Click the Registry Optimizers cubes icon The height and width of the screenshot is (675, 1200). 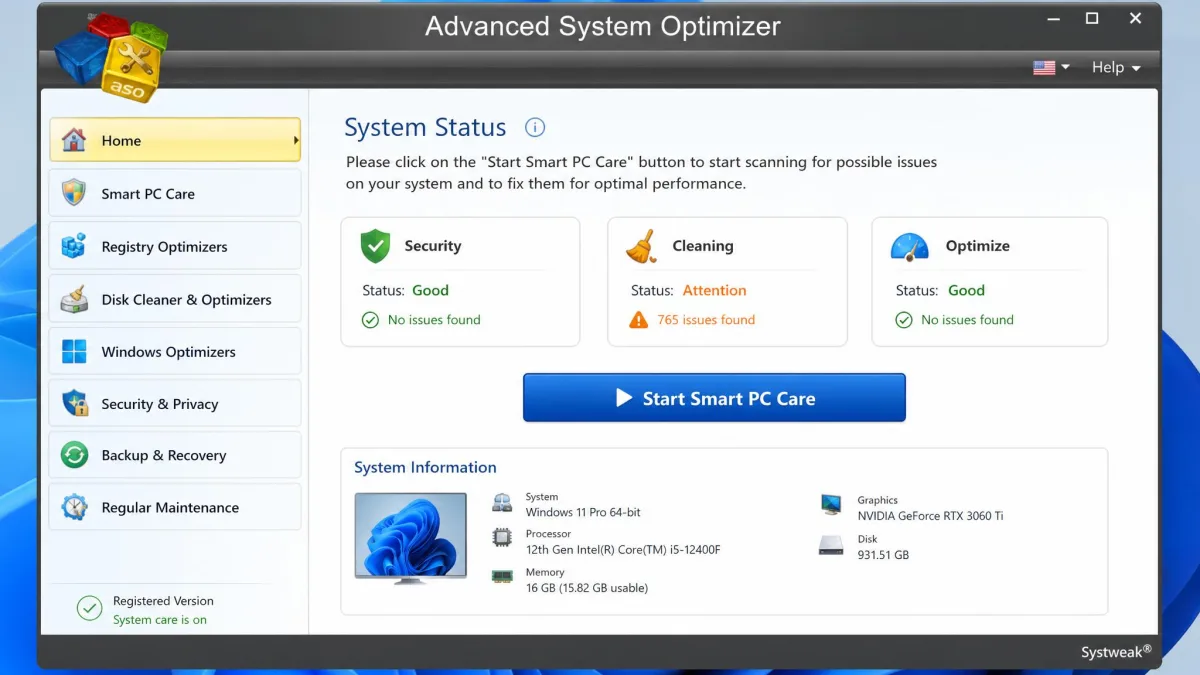[x=74, y=246]
